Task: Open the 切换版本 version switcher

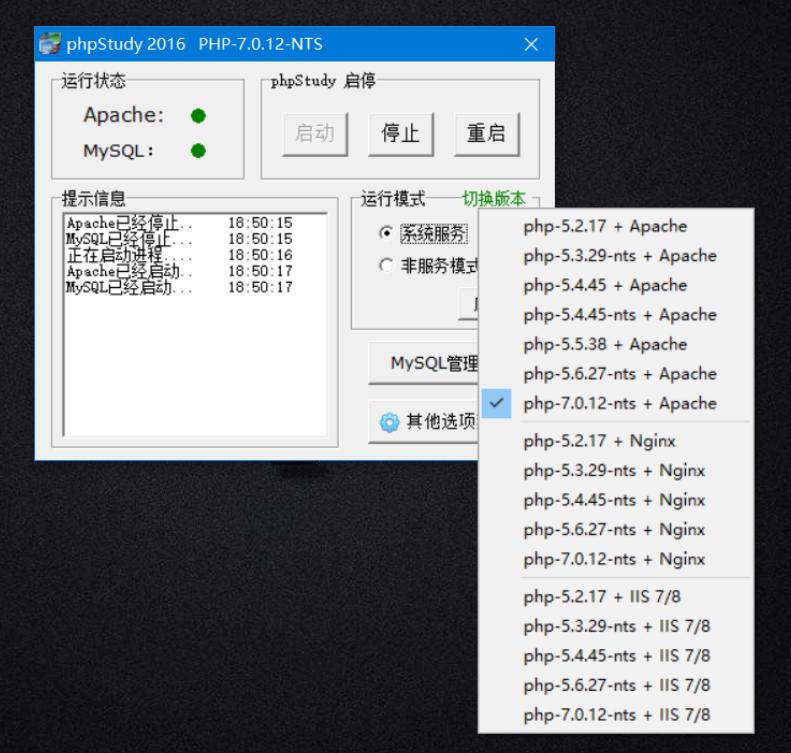Action: point(493,199)
